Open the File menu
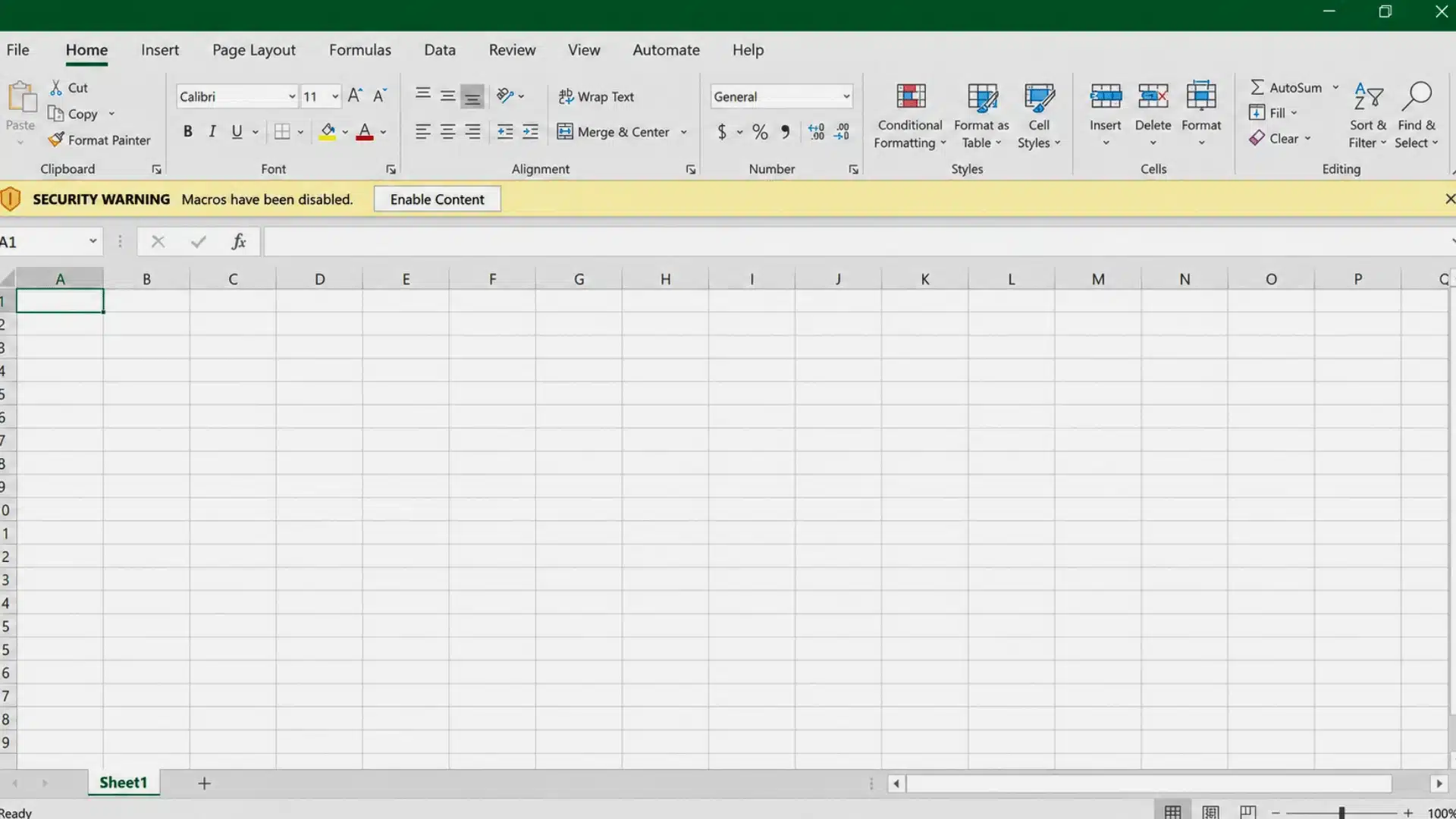The image size is (1456, 819). (18, 50)
